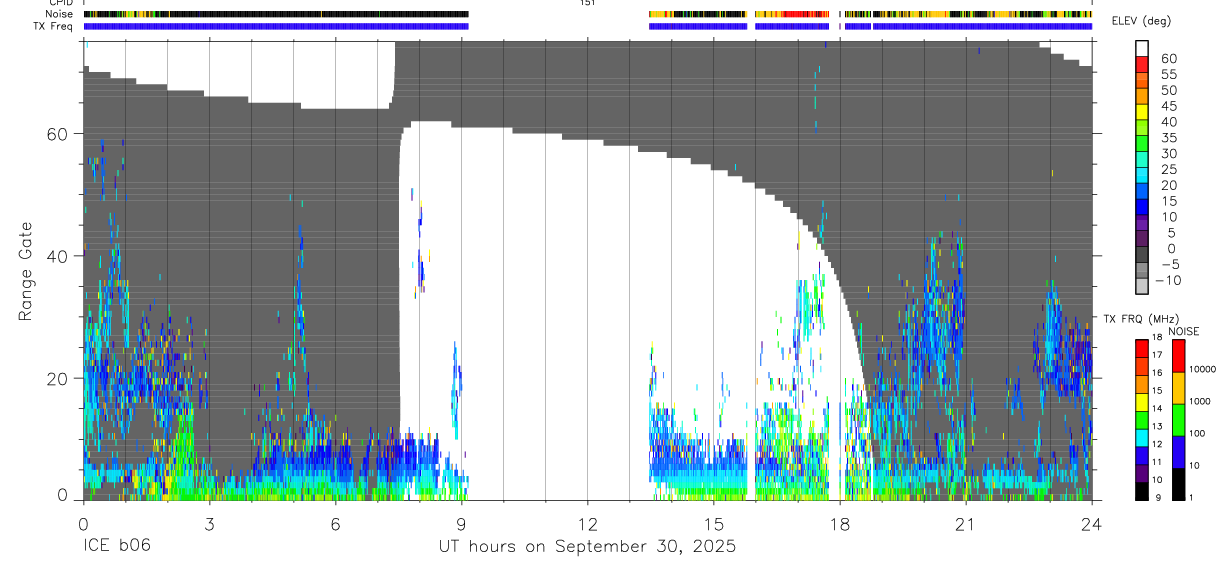1228x567 pixels.
Task: Click the 'Noise' row label at top left
Action: point(60,14)
